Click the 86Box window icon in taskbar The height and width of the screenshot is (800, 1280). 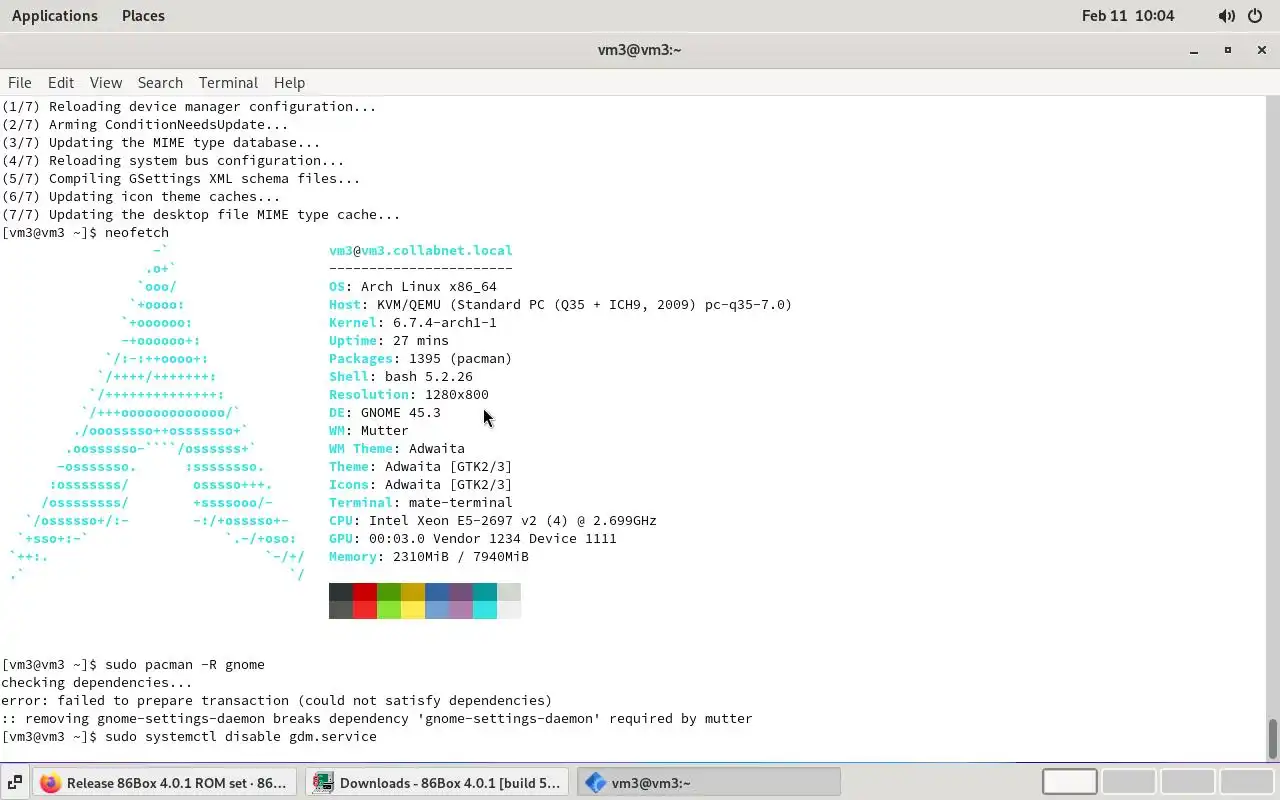323,783
